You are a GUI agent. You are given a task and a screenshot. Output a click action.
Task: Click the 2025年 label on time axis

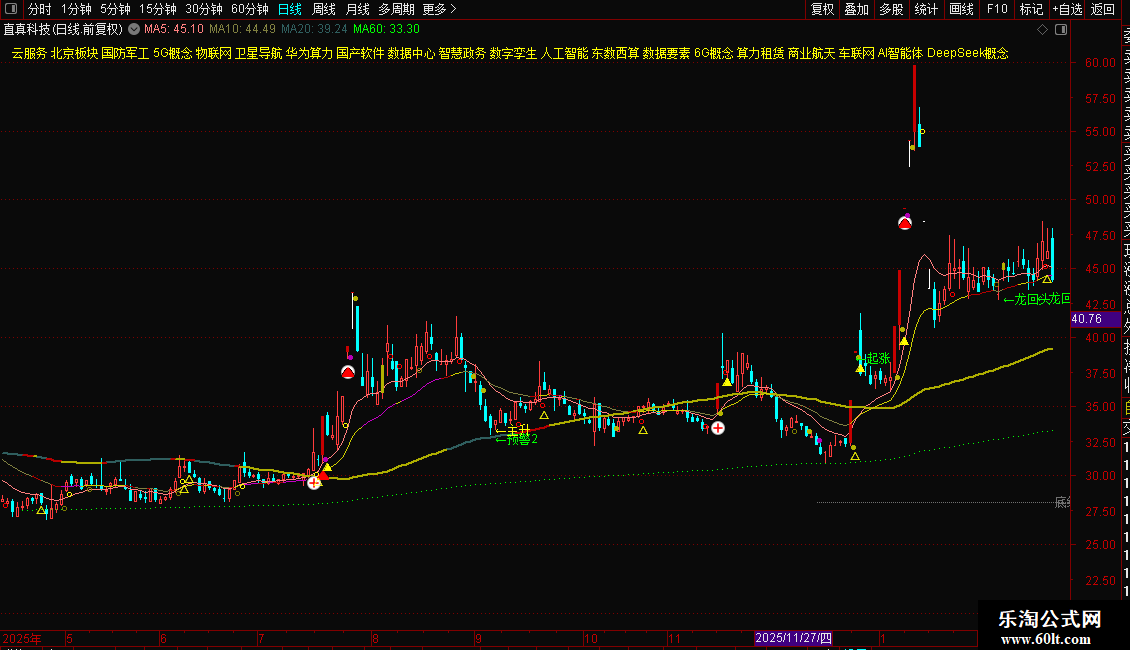[x=22, y=638]
